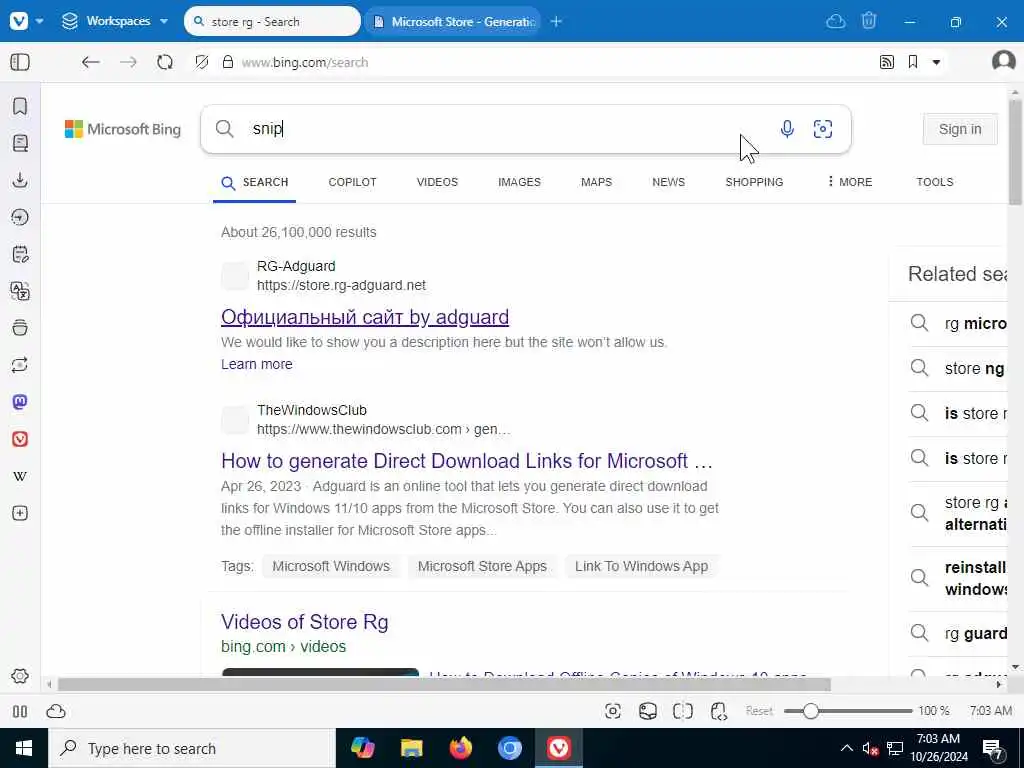Click the Learn more link
The width and height of the screenshot is (1024, 768).
tap(257, 364)
